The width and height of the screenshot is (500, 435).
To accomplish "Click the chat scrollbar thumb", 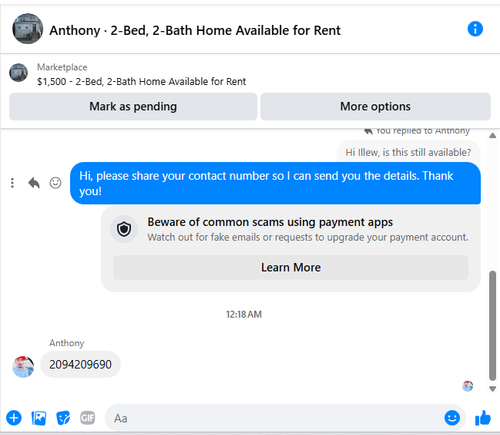I will pos(492,326).
